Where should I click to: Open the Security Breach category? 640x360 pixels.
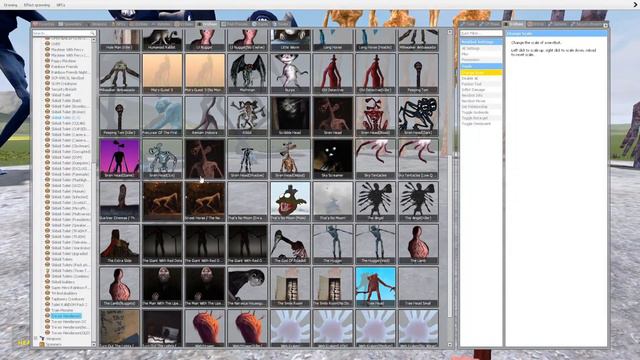tap(64, 89)
